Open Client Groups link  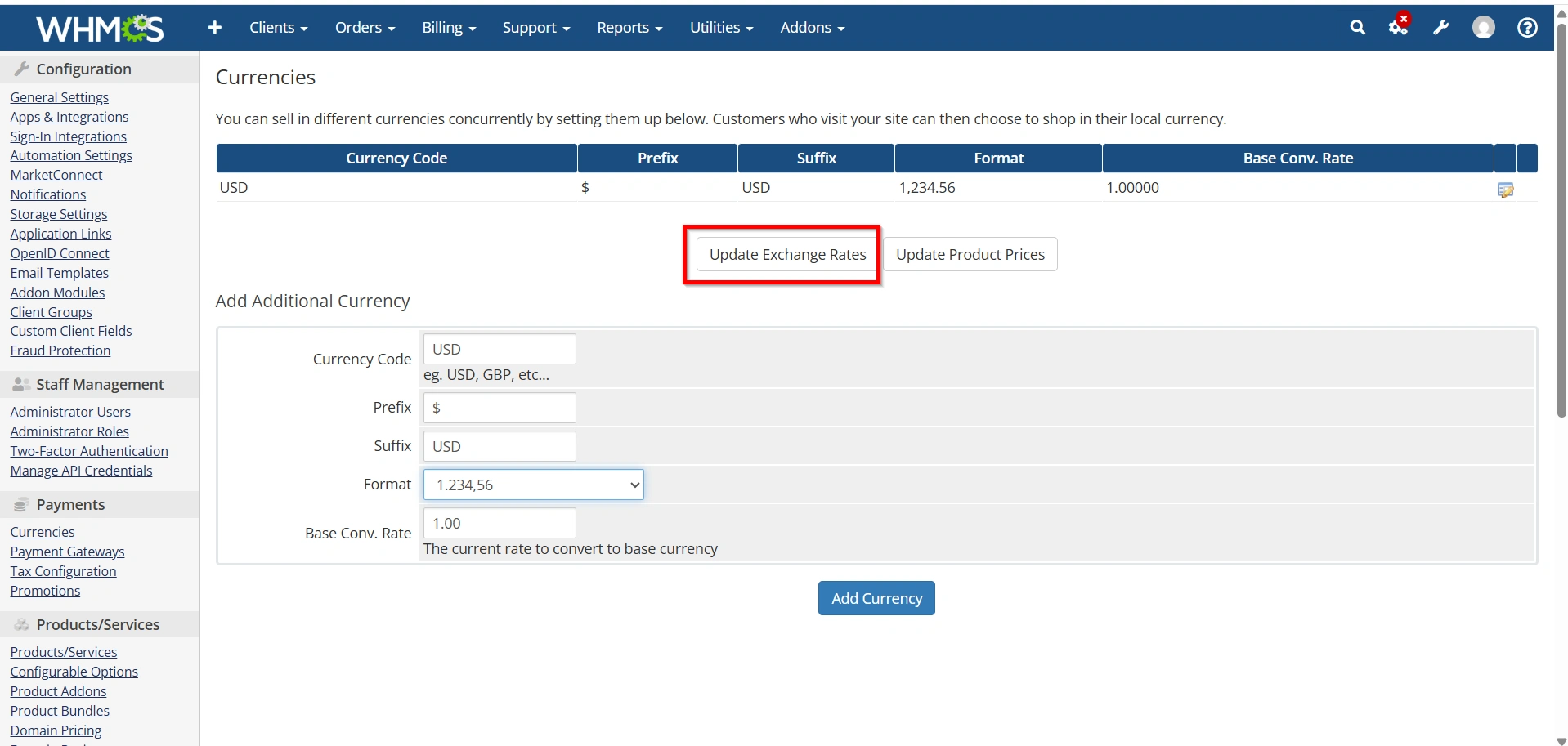(51, 312)
